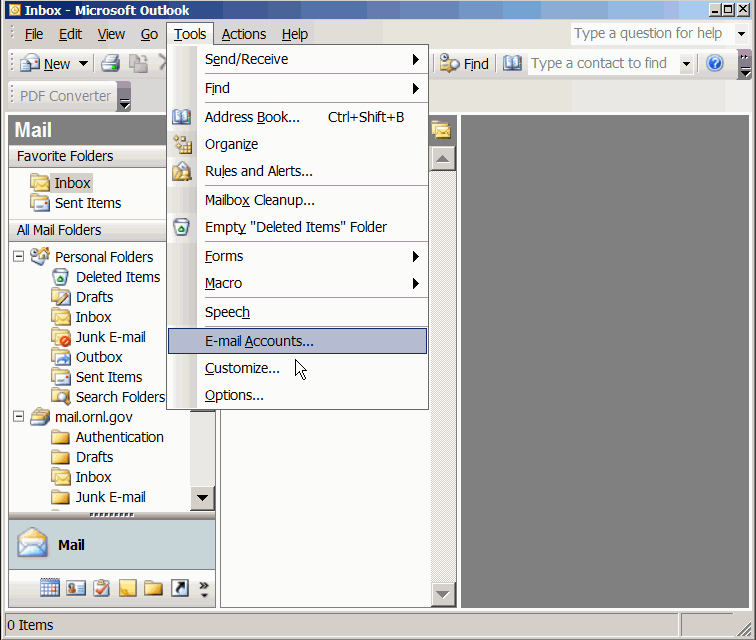The width and height of the screenshot is (756, 640).
Task: Choose Empty Deleted Items Folder item
Action: tap(297, 227)
